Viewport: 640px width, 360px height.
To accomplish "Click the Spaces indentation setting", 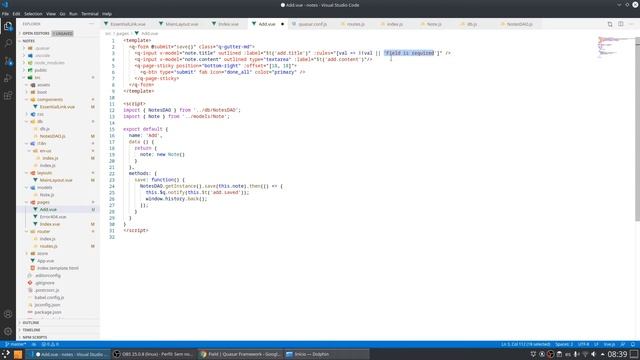I will point(564,344).
